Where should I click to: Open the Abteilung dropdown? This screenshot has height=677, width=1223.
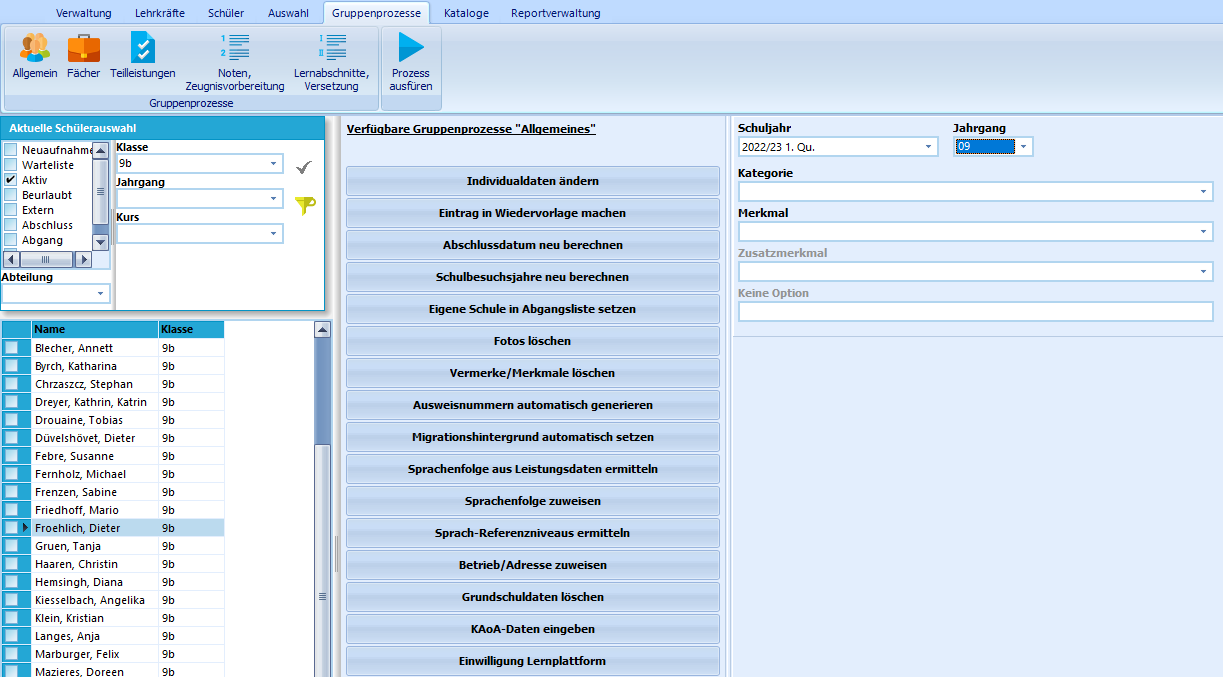click(x=101, y=294)
